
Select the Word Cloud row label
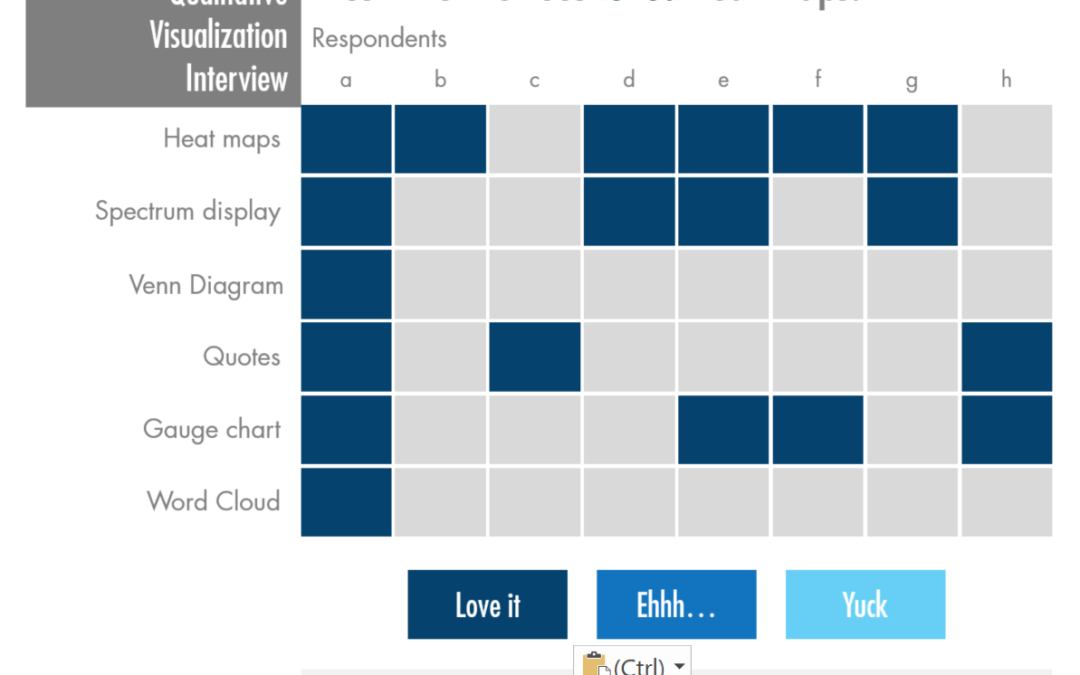point(214,501)
